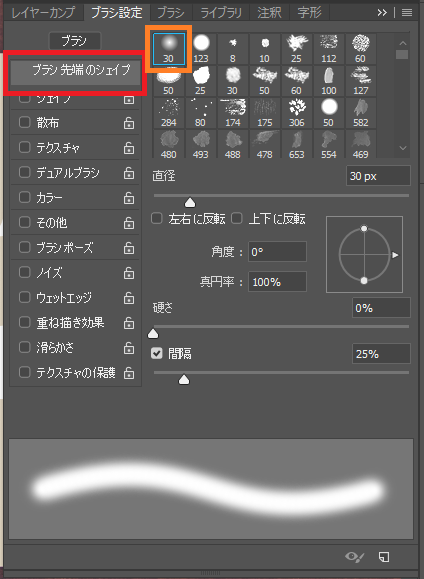Click the lock icon beside テクスチャ
Image resolution: width=424 pixels, height=579 pixels.
[x=129, y=148]
